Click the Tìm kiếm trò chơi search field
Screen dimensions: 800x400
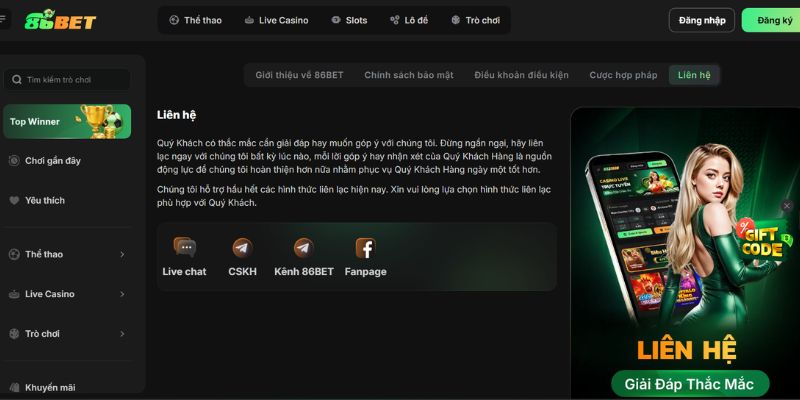67,80
